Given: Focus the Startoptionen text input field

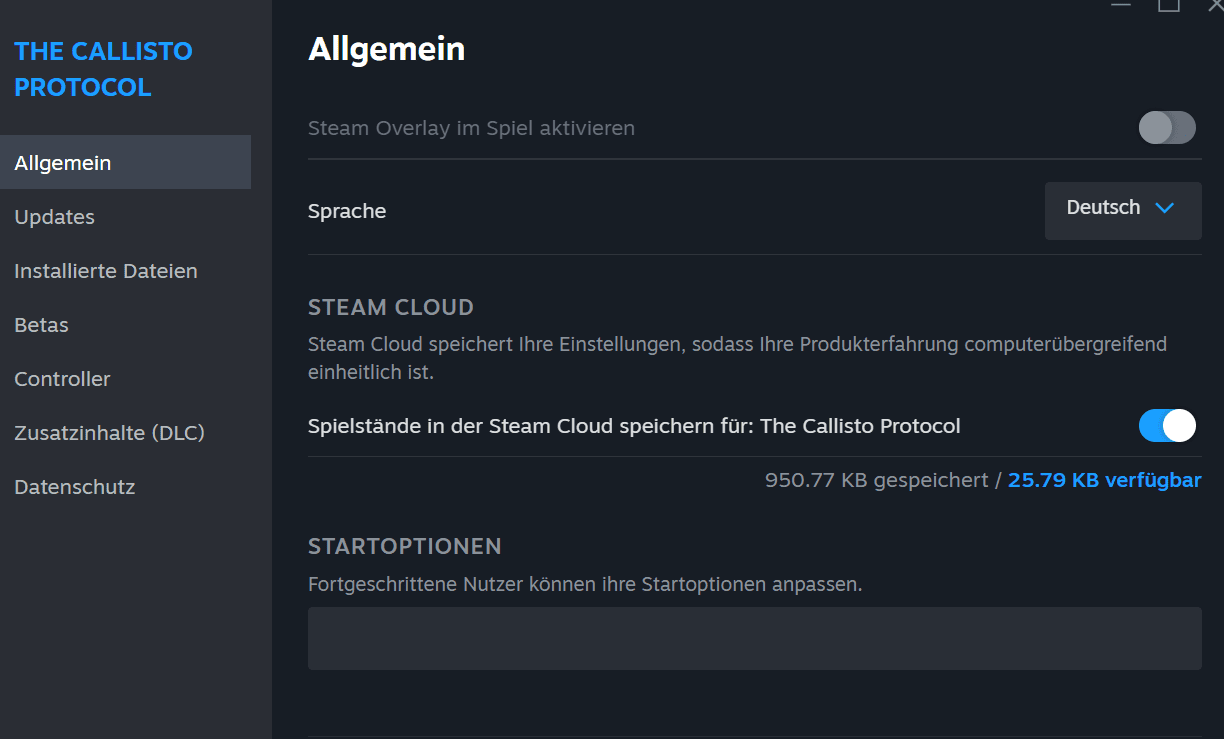Looking at the screenshot, I should click(x=754, y=638).
